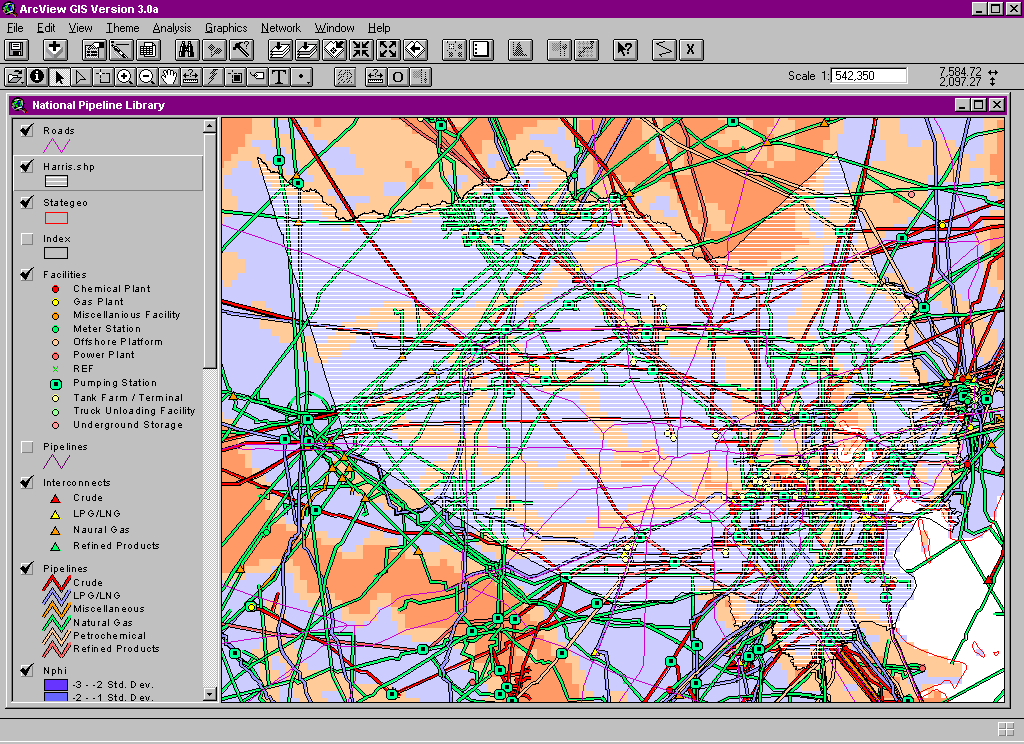Toggle the Nphi theme checkbox
This screenshot has width=1024, height=744.
27,670
